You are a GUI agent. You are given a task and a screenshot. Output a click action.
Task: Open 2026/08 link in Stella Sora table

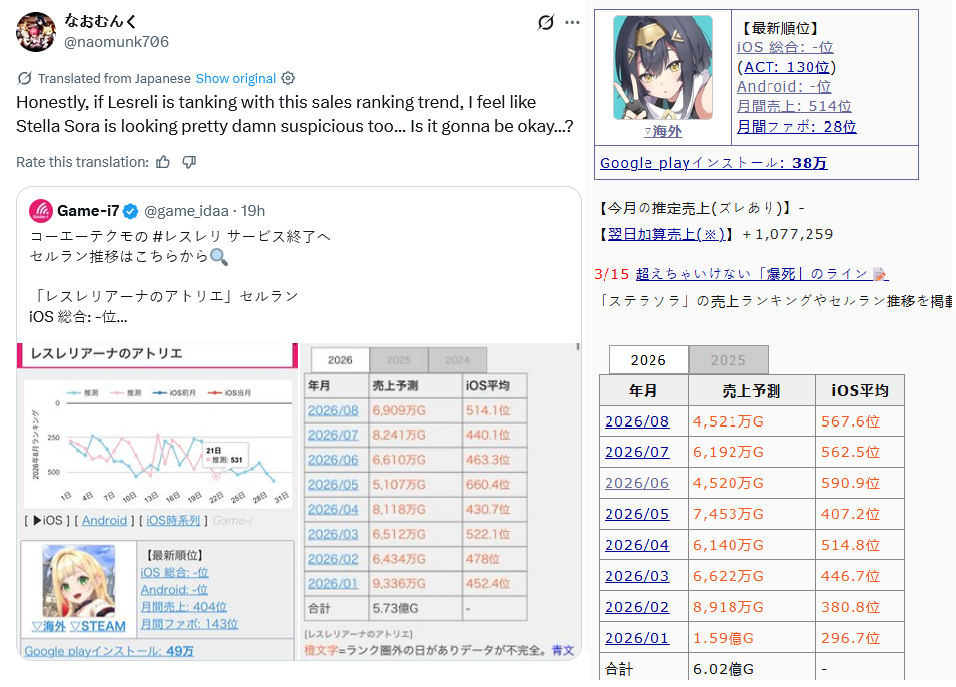637,421
